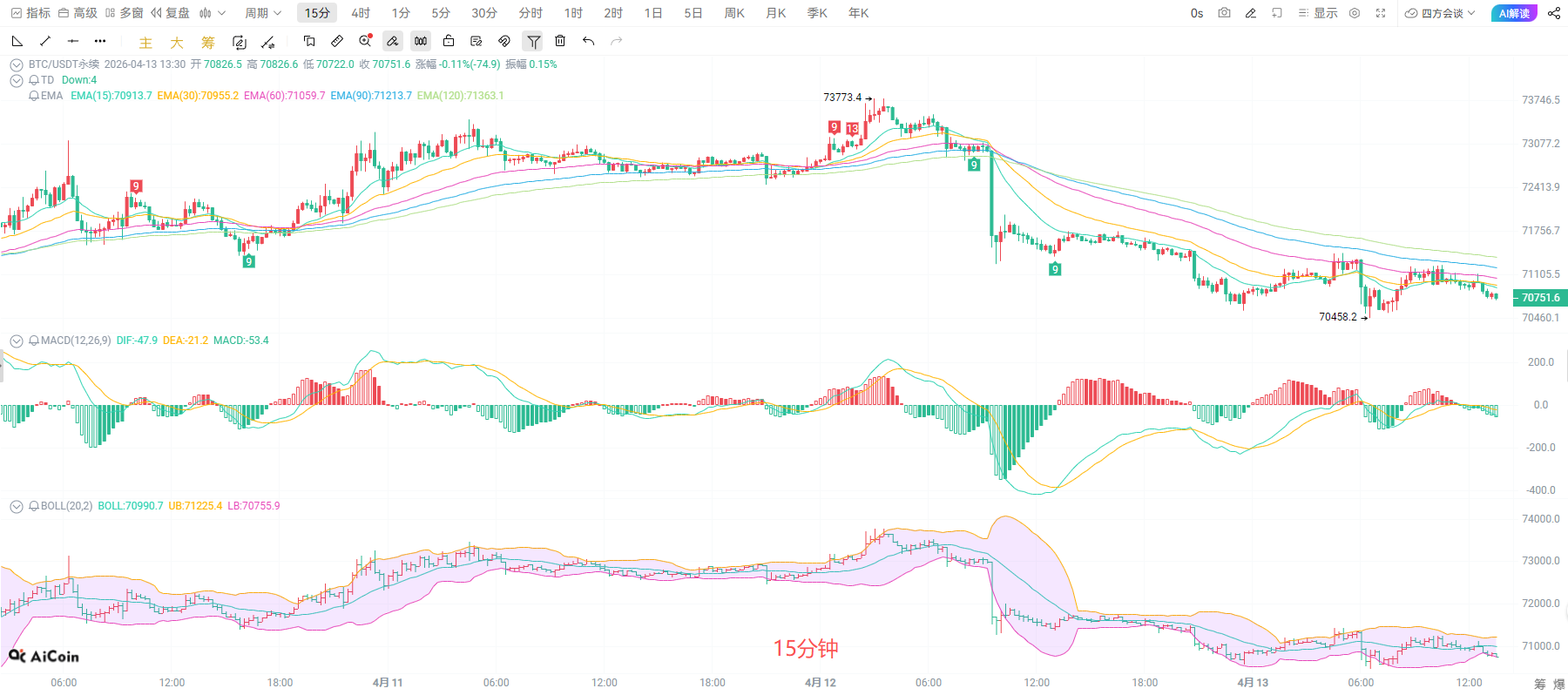Click the trash icon to delete drawings
The width and height of the screenshot is (1568, 695).
pos(560,41)
